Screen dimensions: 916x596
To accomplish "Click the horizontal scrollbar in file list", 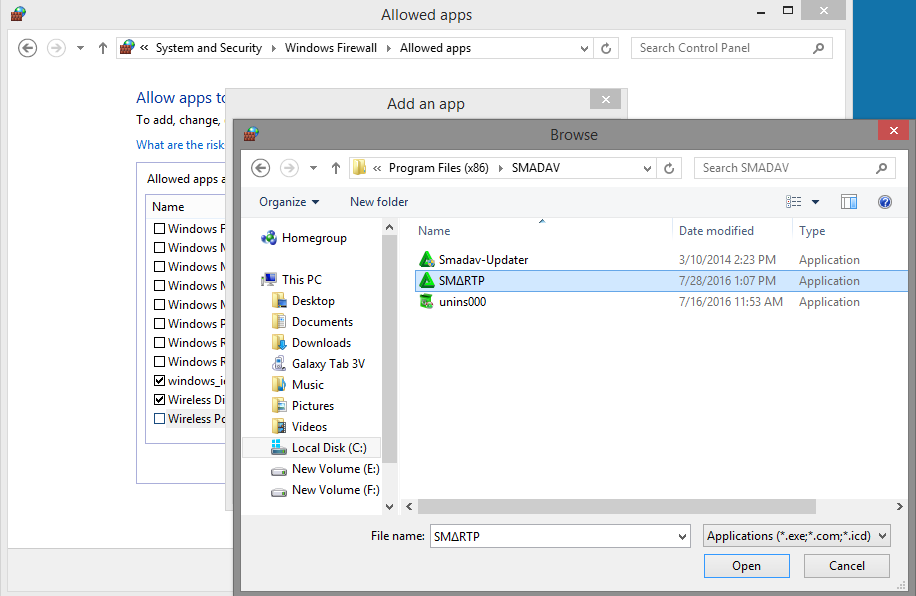I will pos(616,507).
